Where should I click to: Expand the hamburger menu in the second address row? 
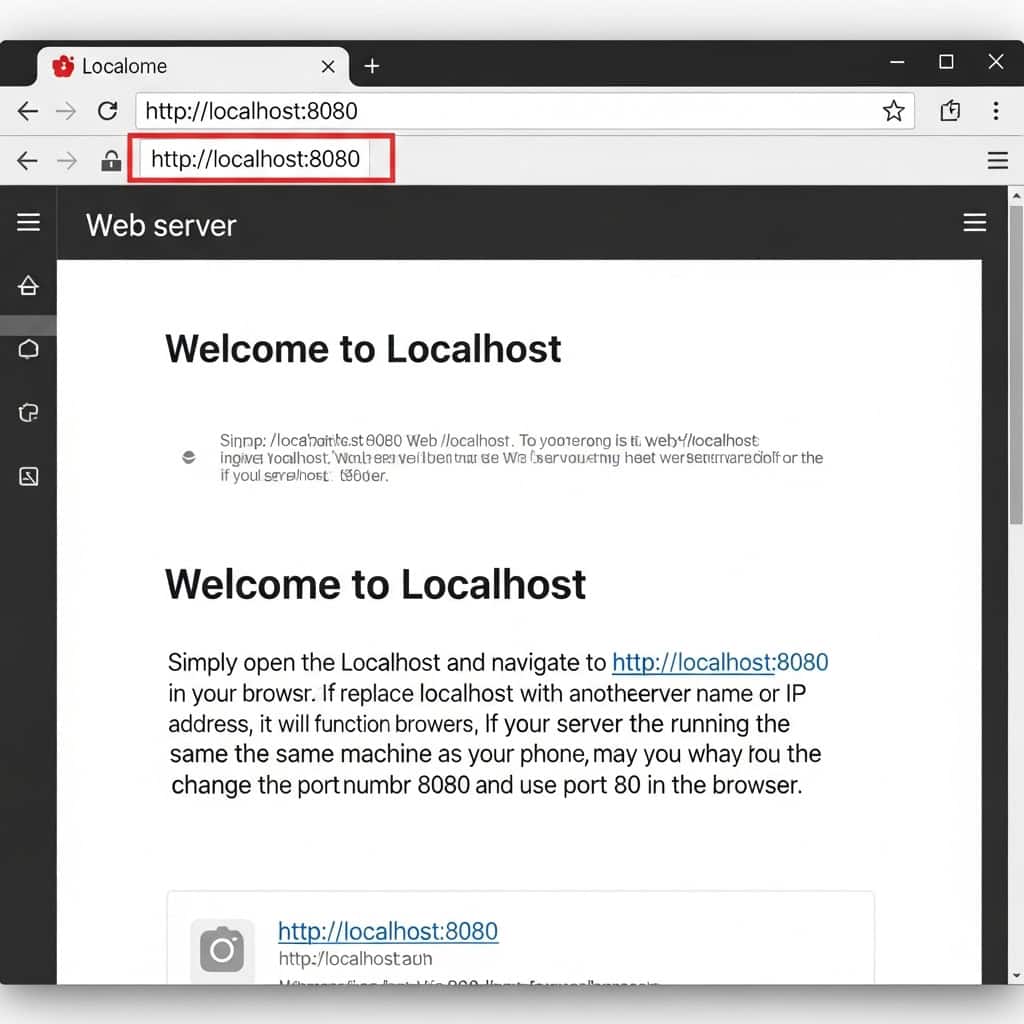click(x=997, y=160)
